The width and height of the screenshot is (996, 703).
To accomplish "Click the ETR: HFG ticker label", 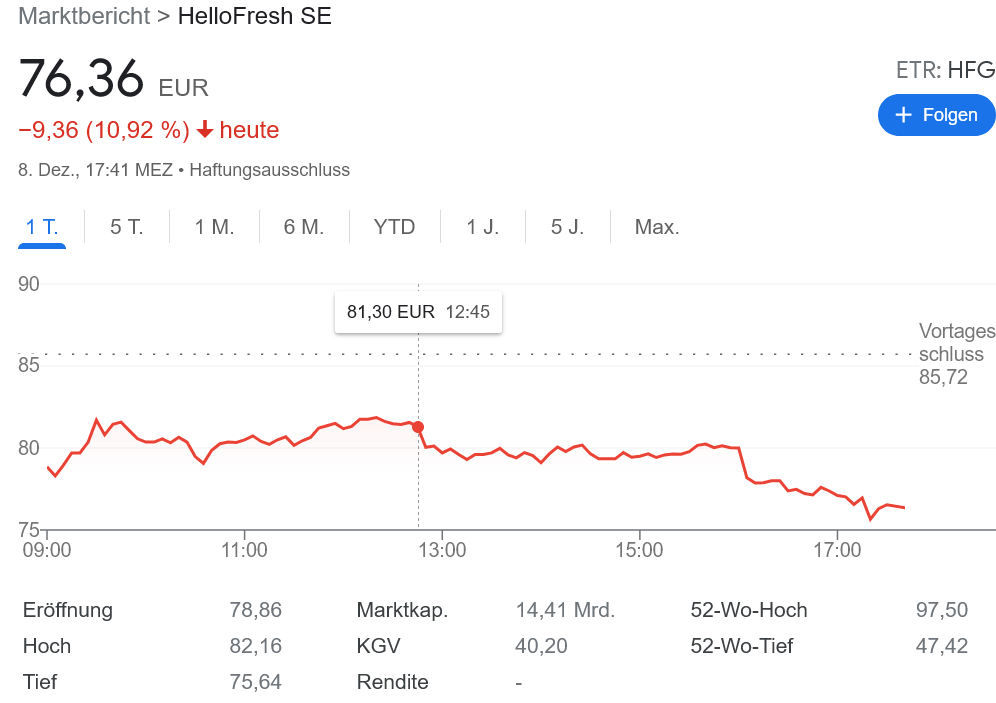I will pos(945,70).
